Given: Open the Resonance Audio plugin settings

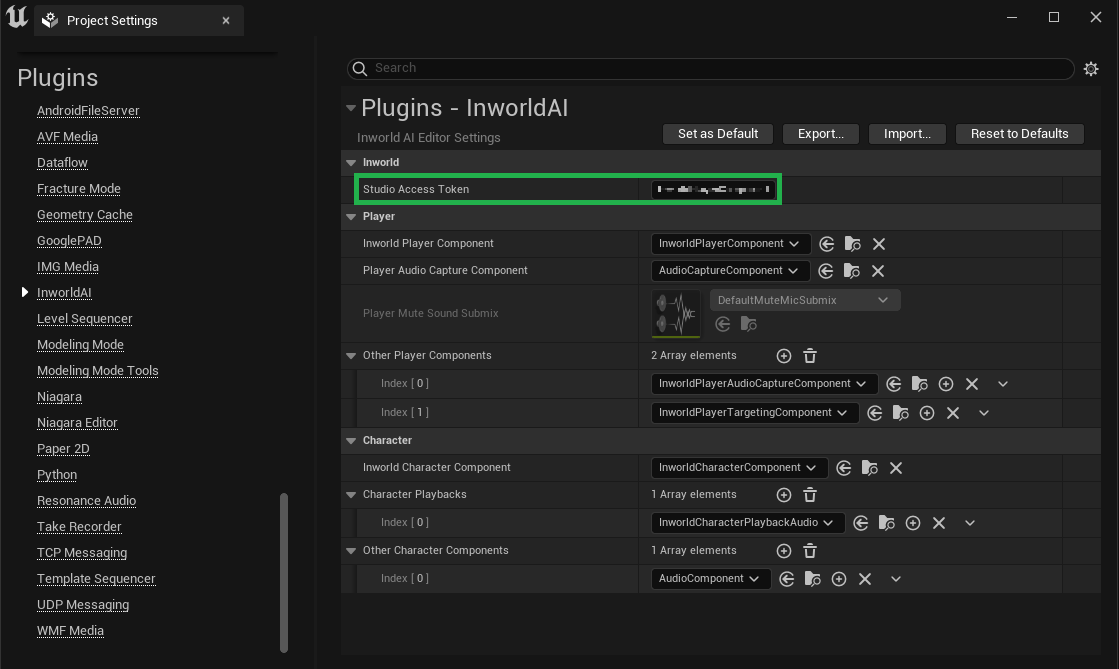Looking at the screenshot, I should tap(86, 501).
